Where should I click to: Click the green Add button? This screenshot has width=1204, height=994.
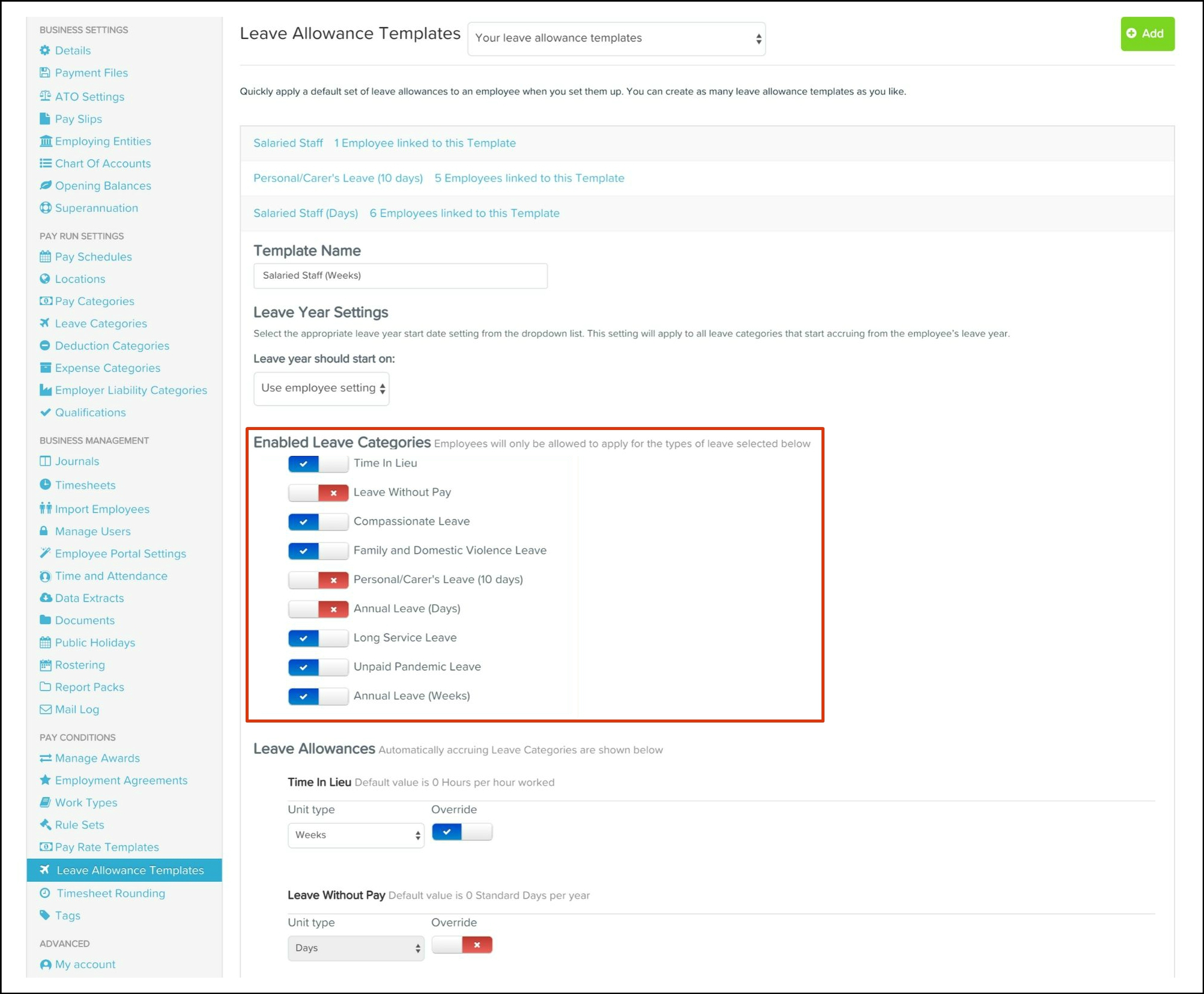1146,34
